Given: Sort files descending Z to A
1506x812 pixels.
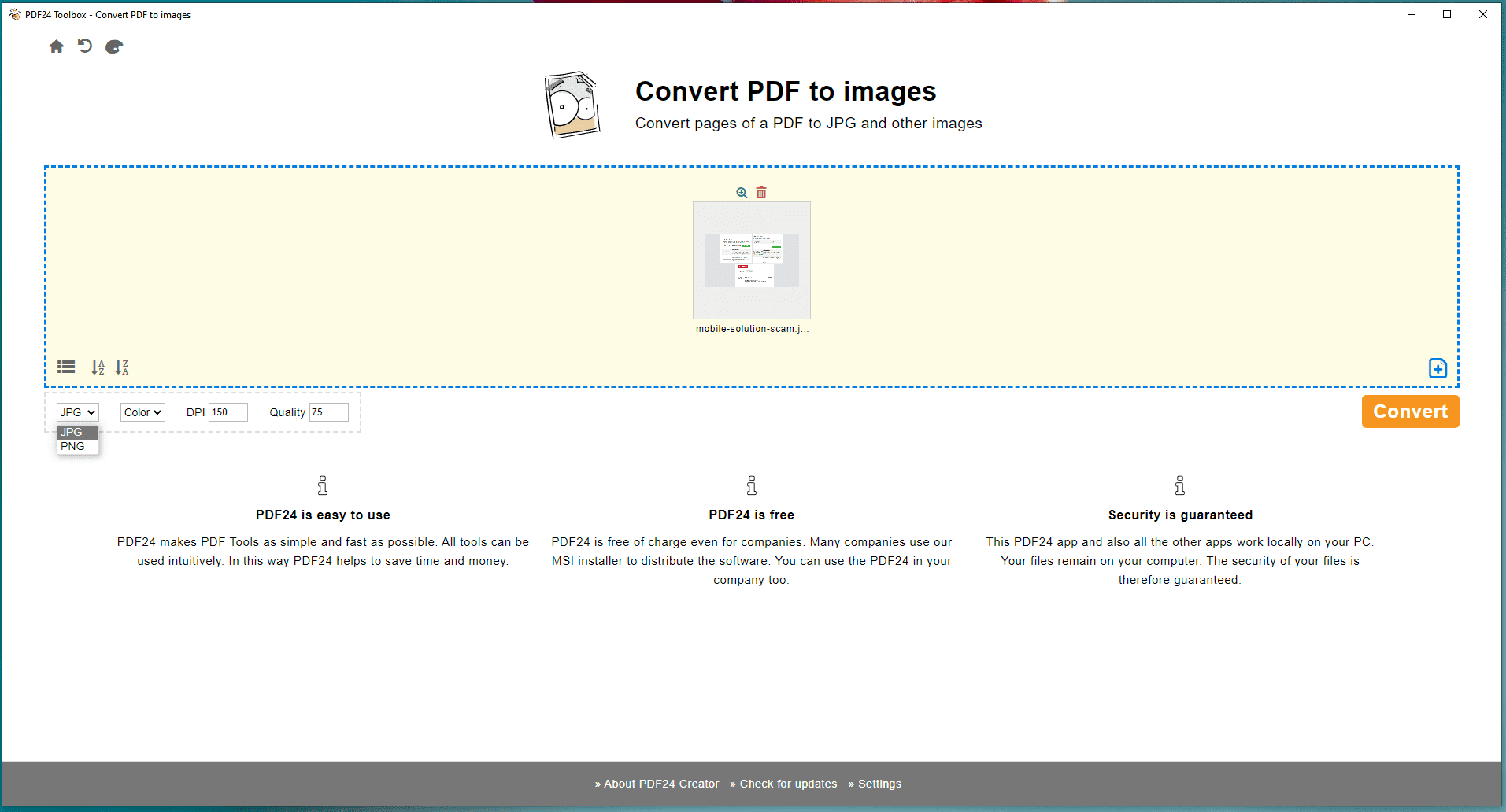Looking at the screenshot, I should click(x=122, y=367).
